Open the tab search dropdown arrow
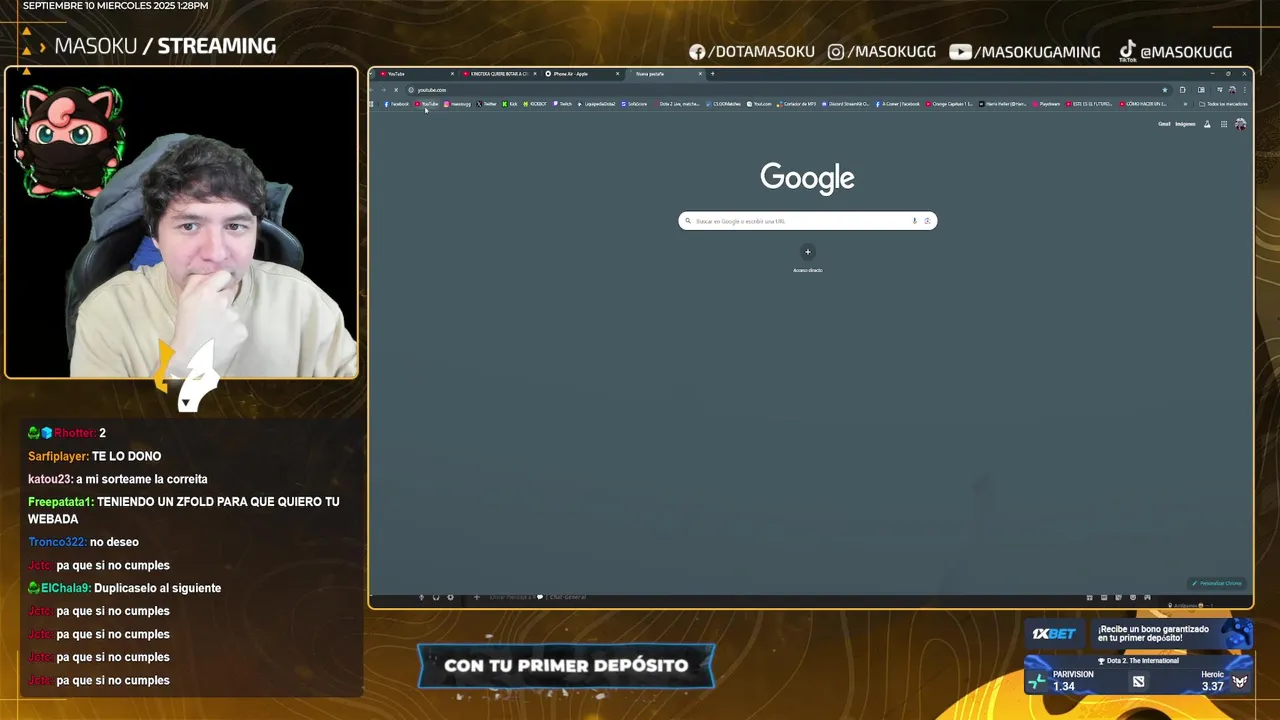Viewport: 1280px width, 720px height. [x=372, y=73]
